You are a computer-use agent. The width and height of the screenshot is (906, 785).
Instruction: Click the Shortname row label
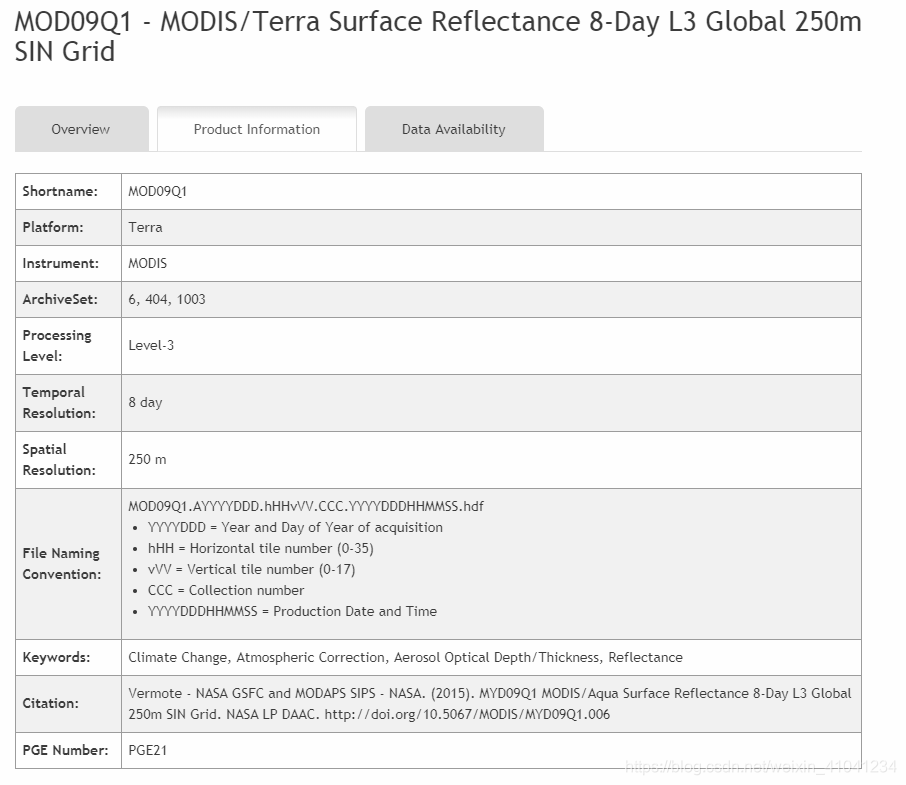60,192
